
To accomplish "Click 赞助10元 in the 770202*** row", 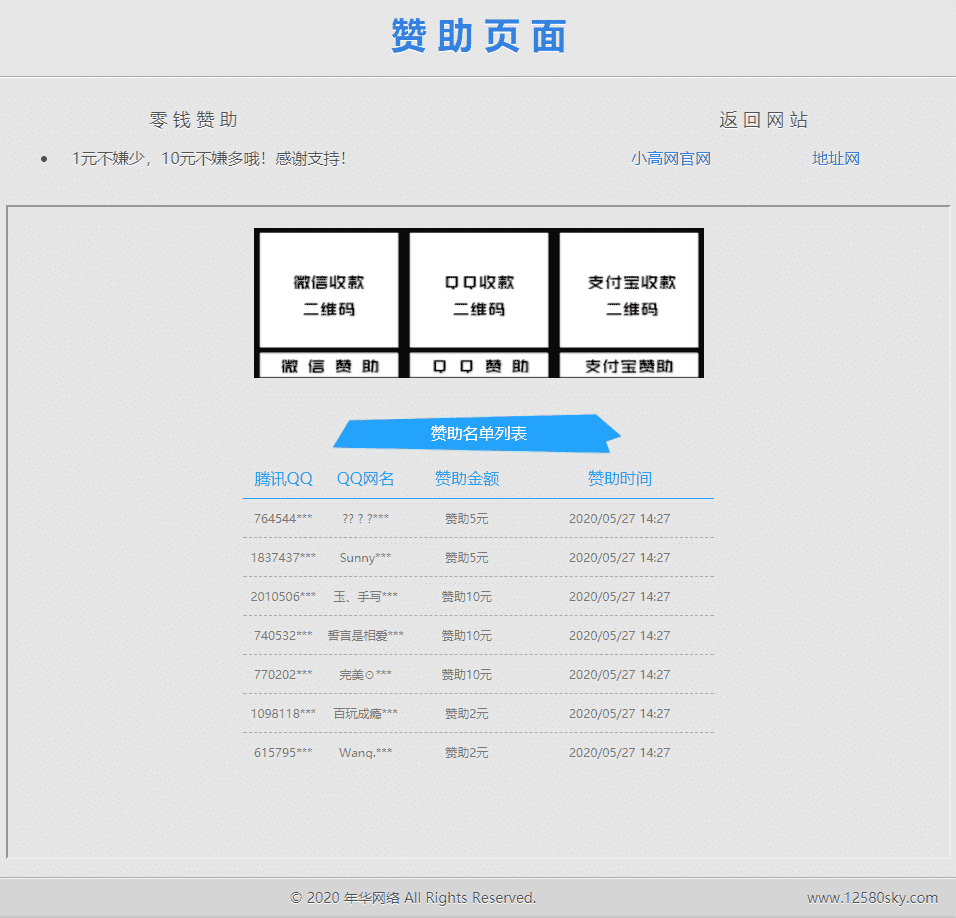I will [466, 675].
